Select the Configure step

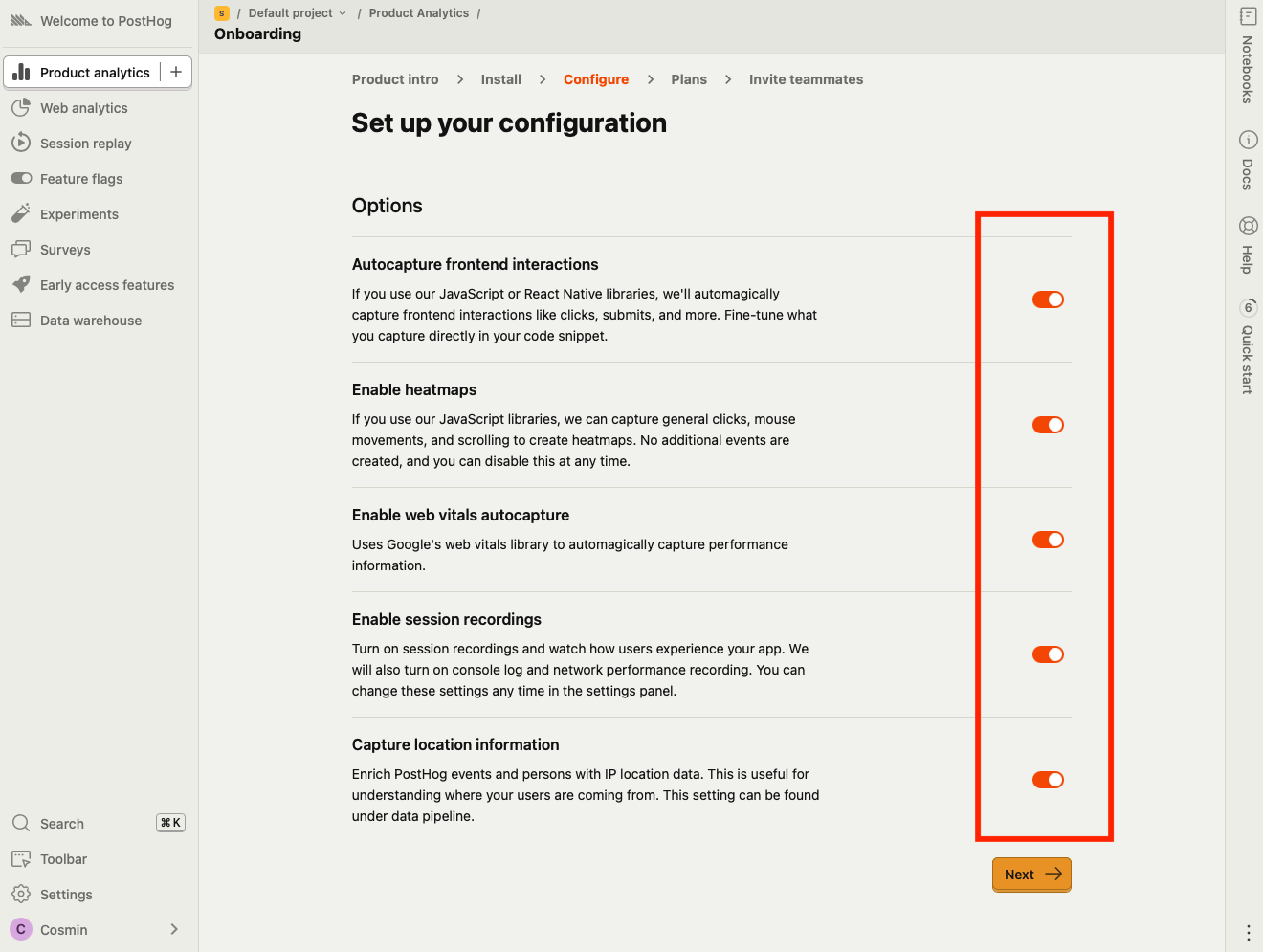596,79
